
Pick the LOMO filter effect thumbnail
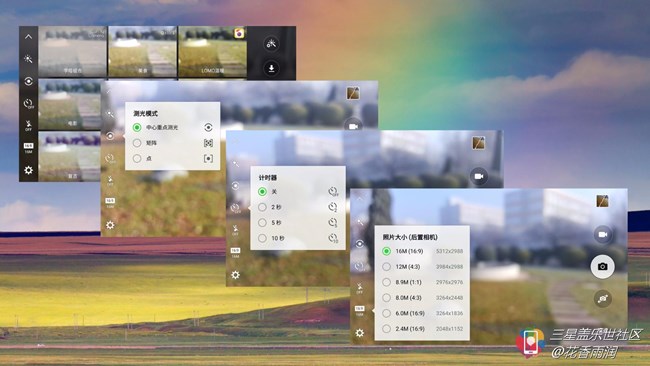[213, 51]
